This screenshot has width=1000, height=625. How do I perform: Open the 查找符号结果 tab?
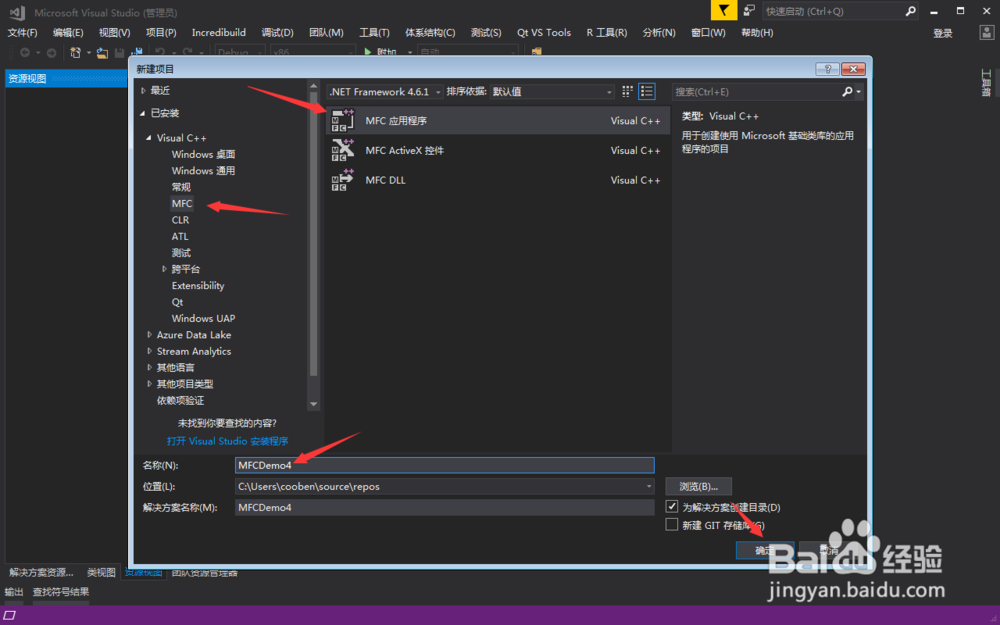[61, 592]
